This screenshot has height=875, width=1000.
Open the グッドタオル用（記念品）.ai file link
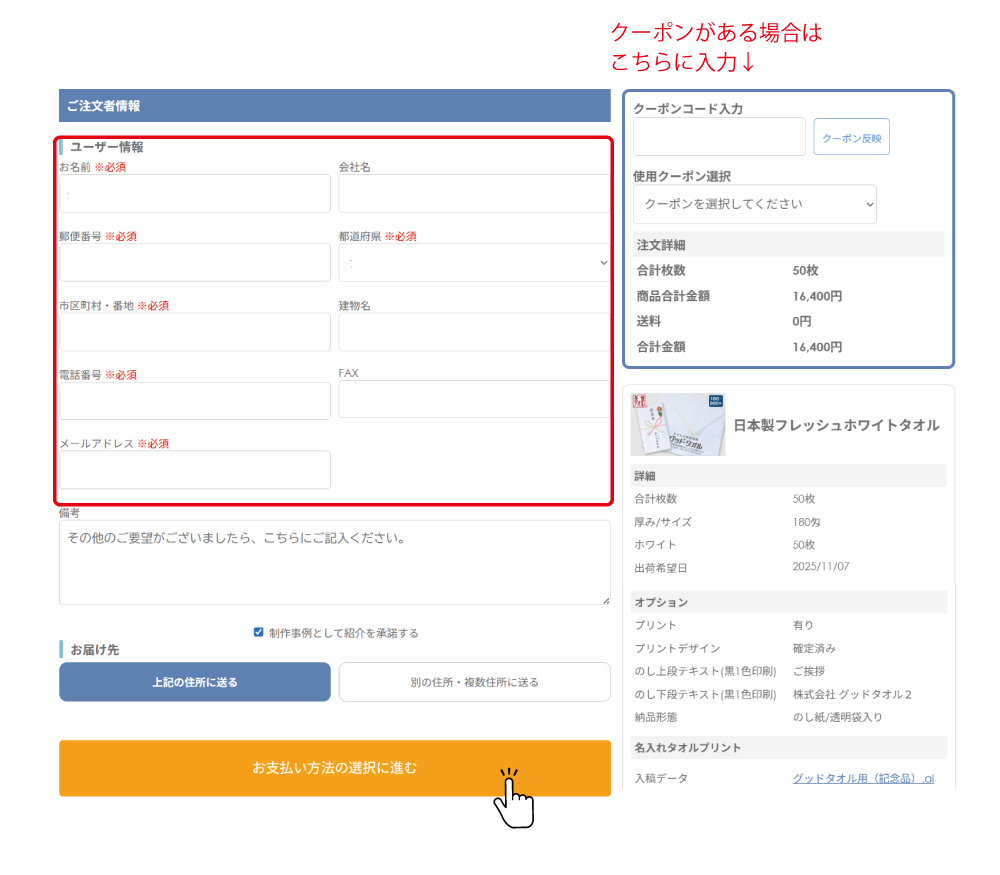(862, 778)
